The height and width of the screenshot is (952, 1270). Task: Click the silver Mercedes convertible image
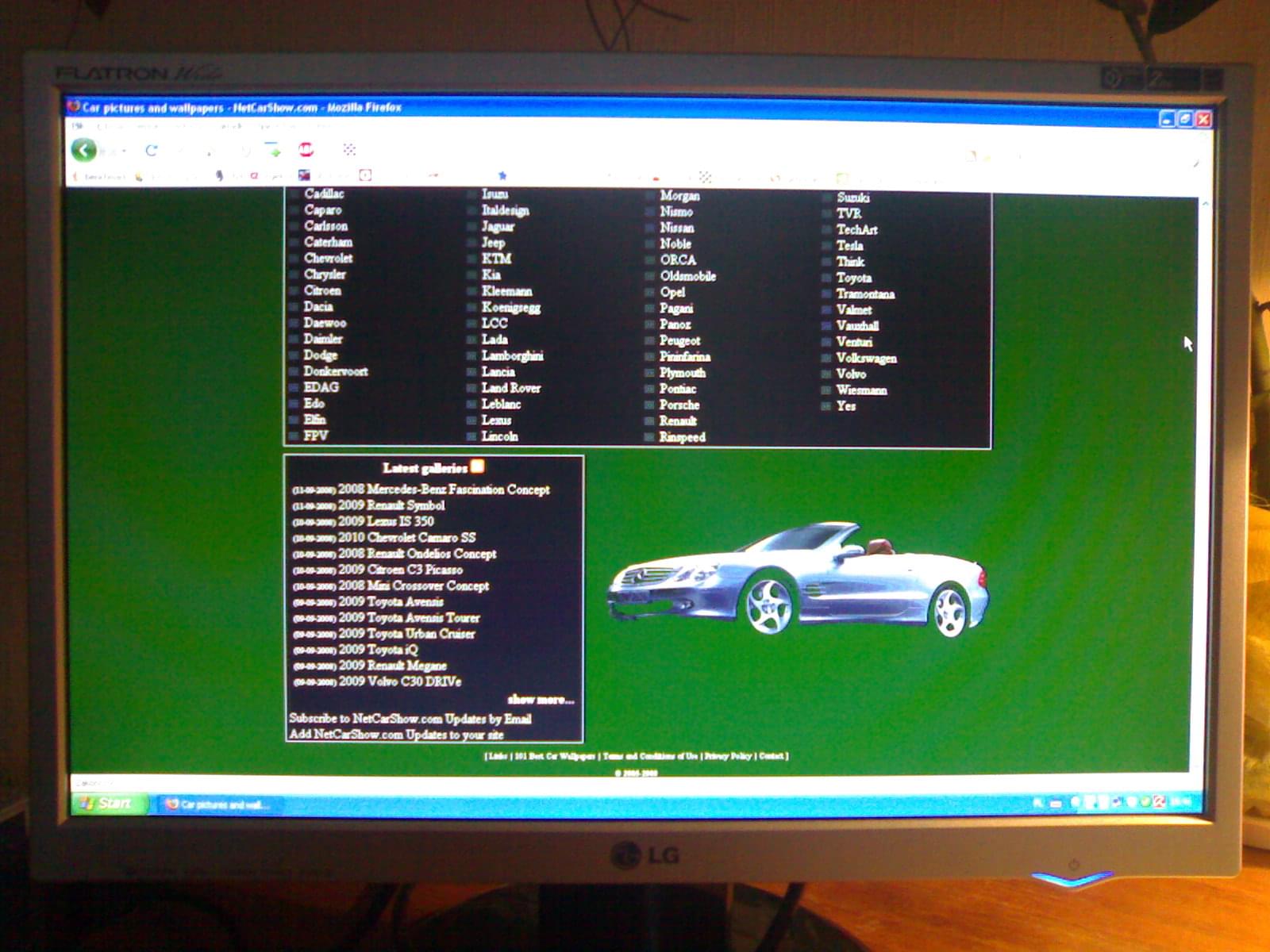tap(798, 579)
